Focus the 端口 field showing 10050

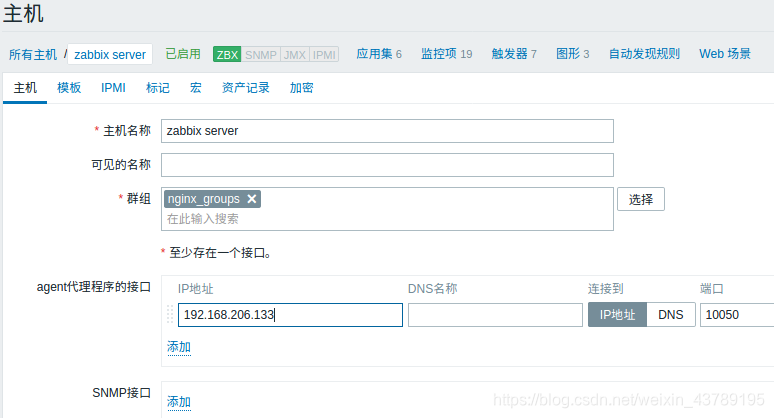click(737, 315)
